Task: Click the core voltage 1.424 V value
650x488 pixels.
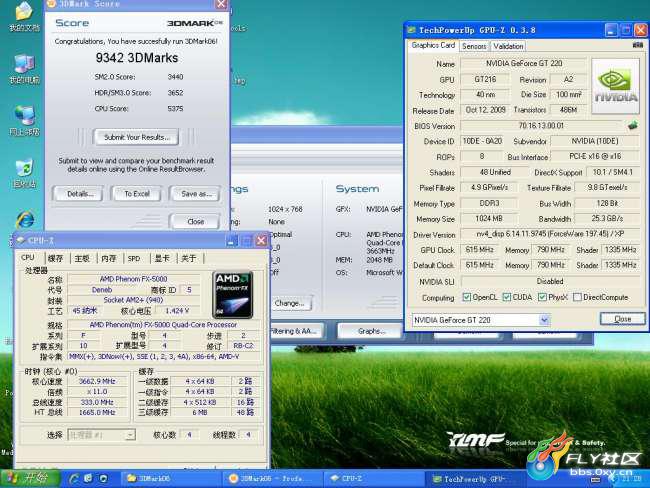Action: [x=177, y=311]
